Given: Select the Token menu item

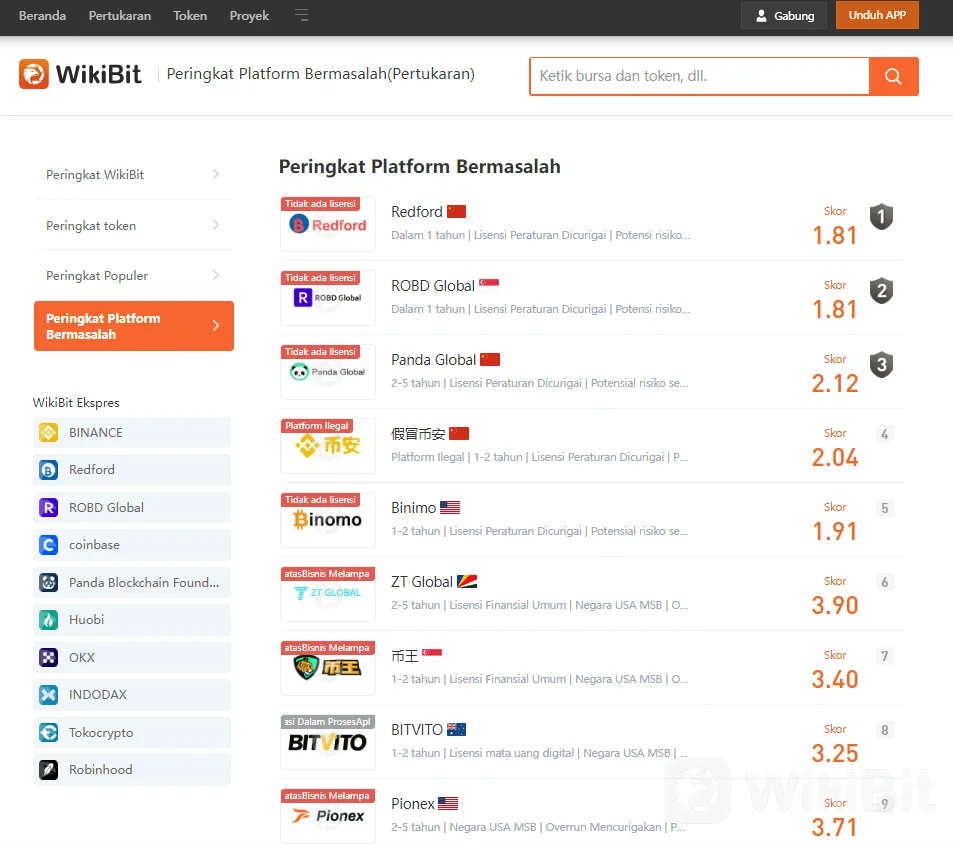Looking at the screenshot, I should coord(190,16).
